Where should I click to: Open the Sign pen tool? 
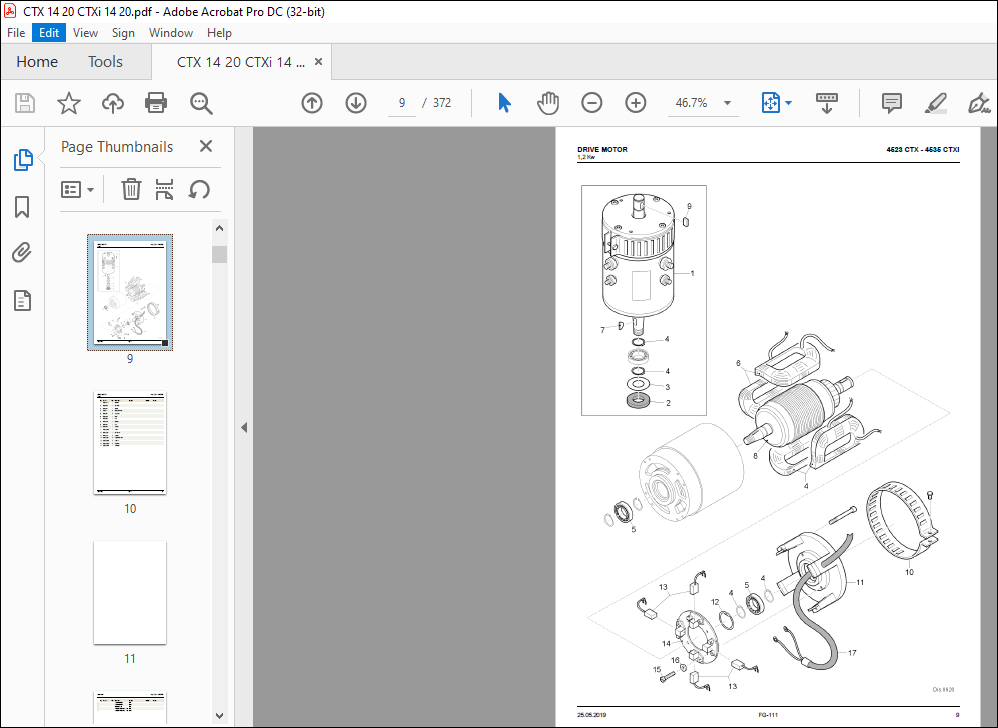[979, 103]
